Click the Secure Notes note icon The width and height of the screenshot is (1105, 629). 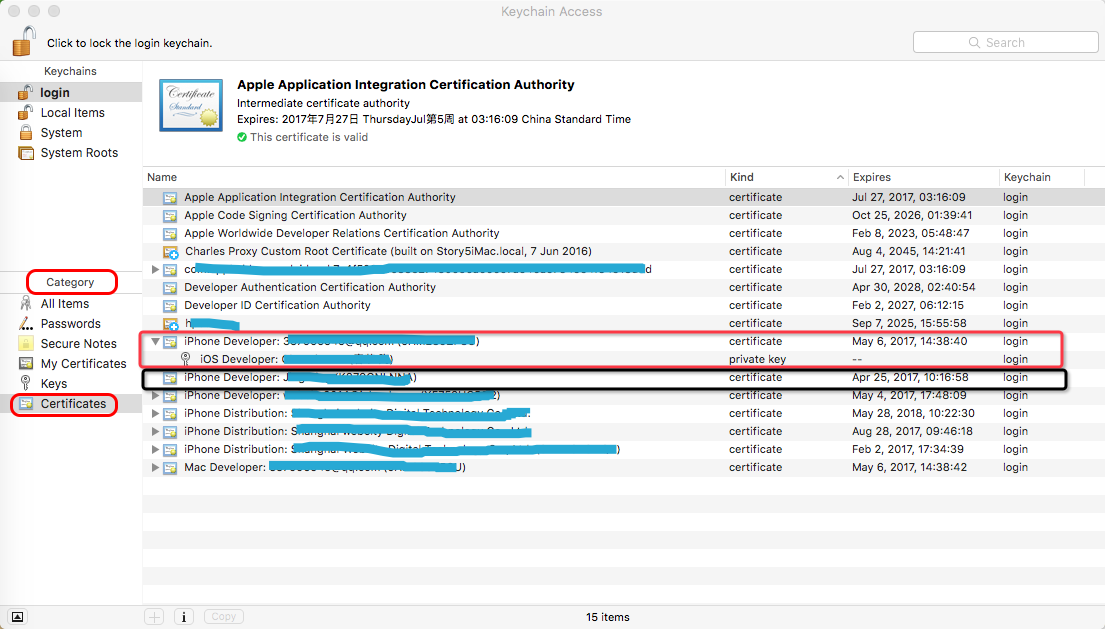tap(26, 344)
